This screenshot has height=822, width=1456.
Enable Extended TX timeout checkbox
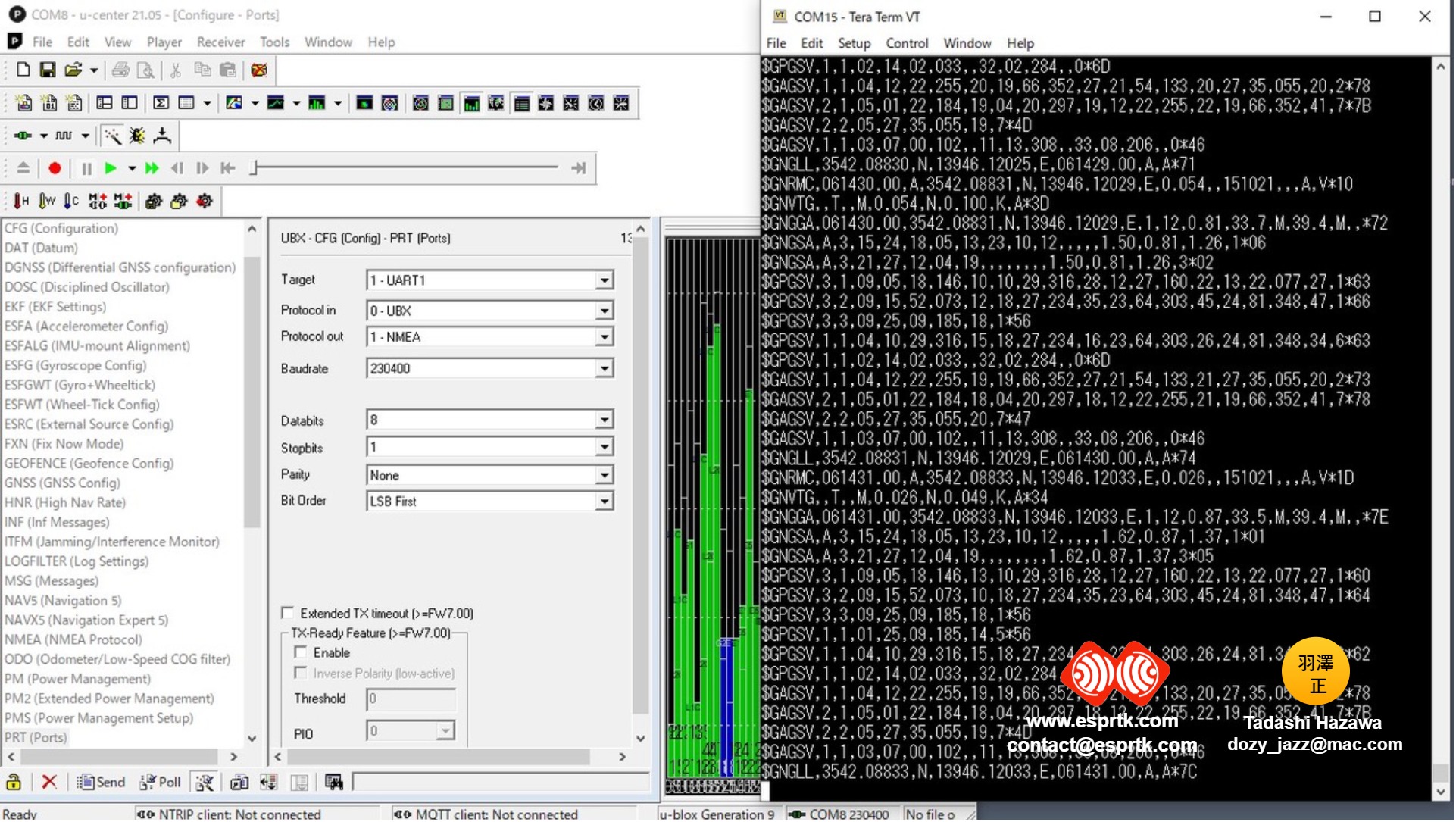pos(288,614)
